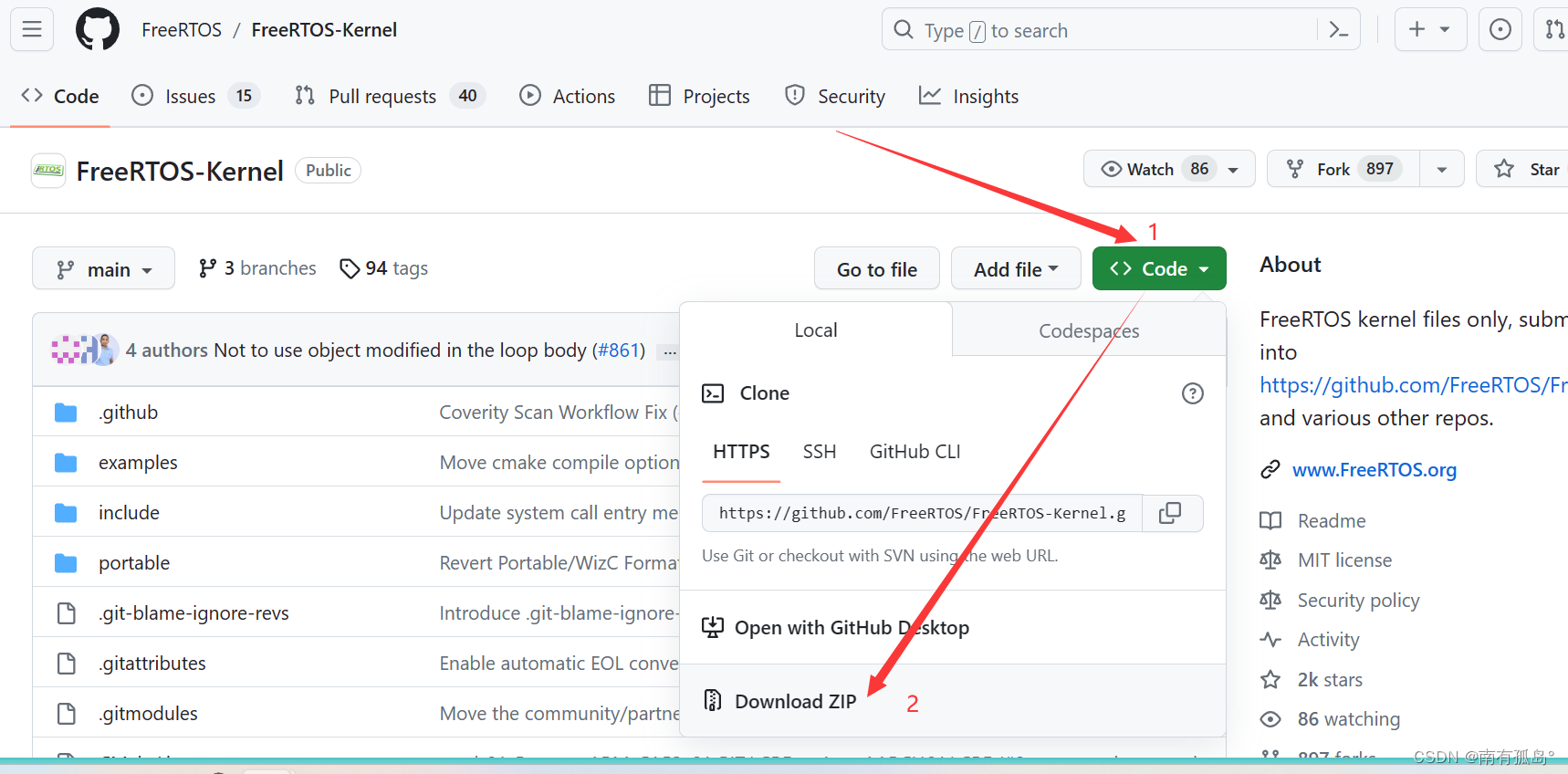Select HTTPS clone method
The height and width of the screenshot is (774, 1568).
[x=741, y=452]
